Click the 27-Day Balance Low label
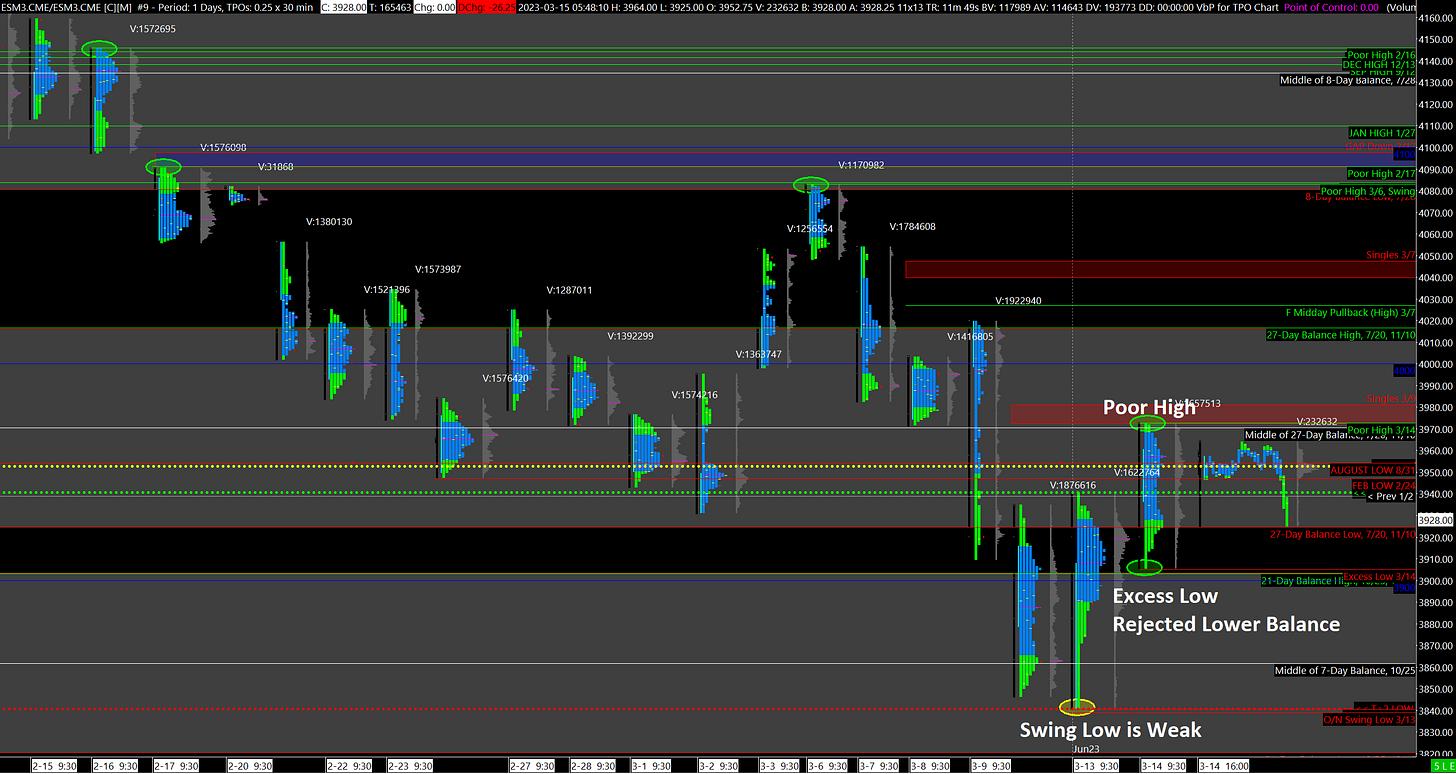 pos(1343,534)
